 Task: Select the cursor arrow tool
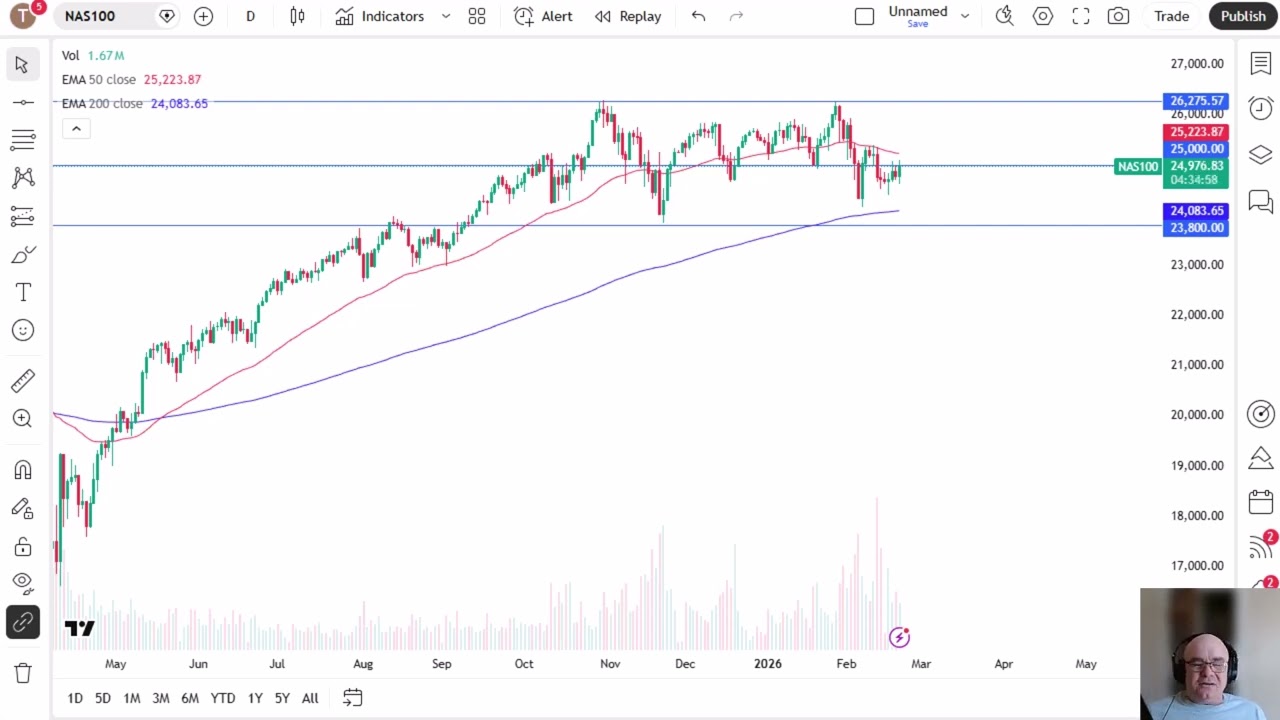coord(22,65)
